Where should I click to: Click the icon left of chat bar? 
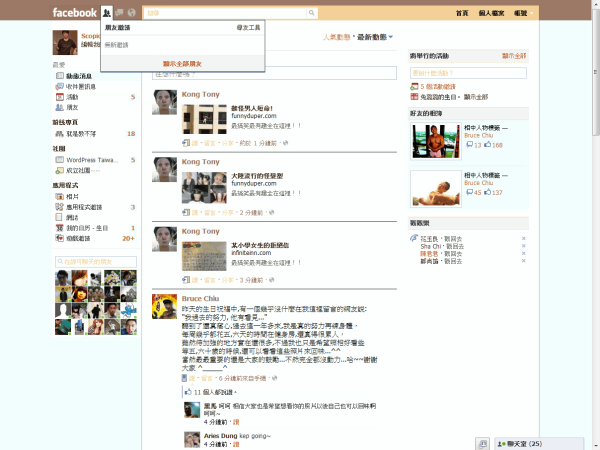[x=483, y=444]
